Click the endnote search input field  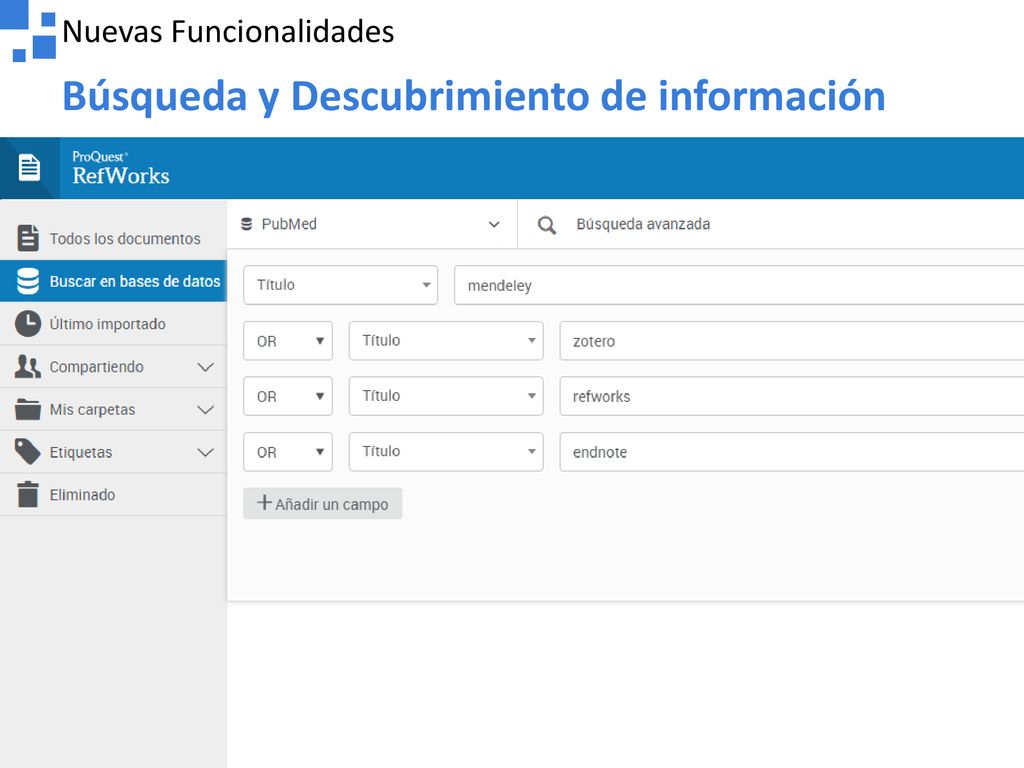(792, 452)
